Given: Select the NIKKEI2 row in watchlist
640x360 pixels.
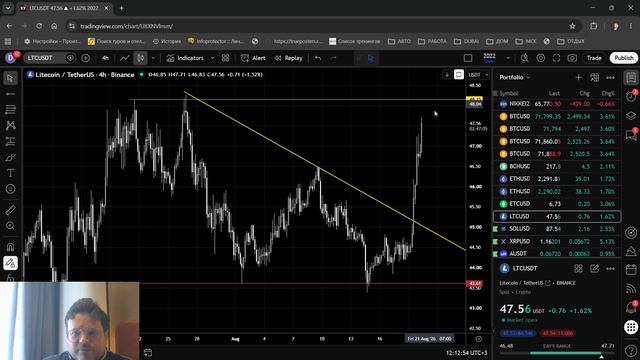Looking at the screenshot, I should point(557,104).
